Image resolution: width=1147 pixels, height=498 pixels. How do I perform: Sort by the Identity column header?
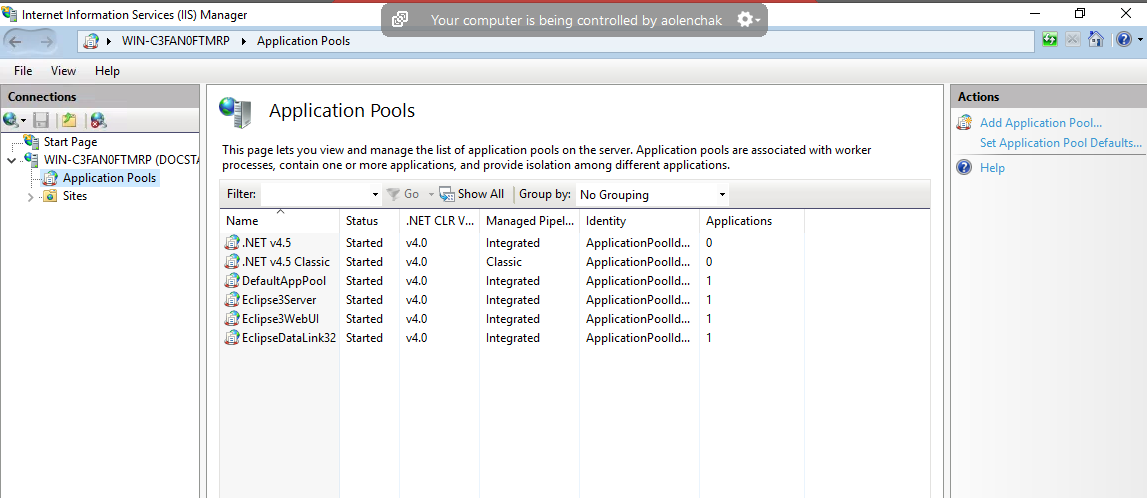point(639,220)
